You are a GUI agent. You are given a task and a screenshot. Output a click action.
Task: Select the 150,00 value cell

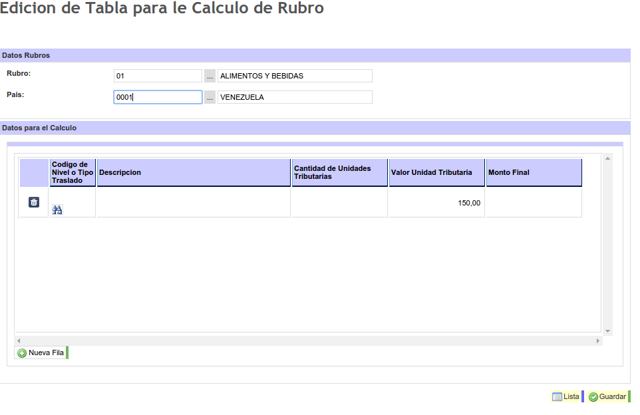pos(436,203)
